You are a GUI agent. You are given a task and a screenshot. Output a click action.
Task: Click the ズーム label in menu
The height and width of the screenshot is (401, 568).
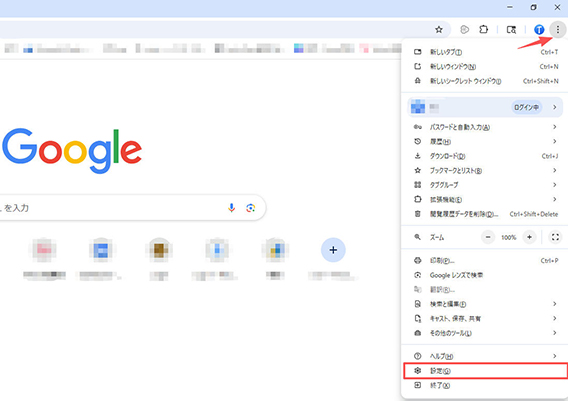437,238
